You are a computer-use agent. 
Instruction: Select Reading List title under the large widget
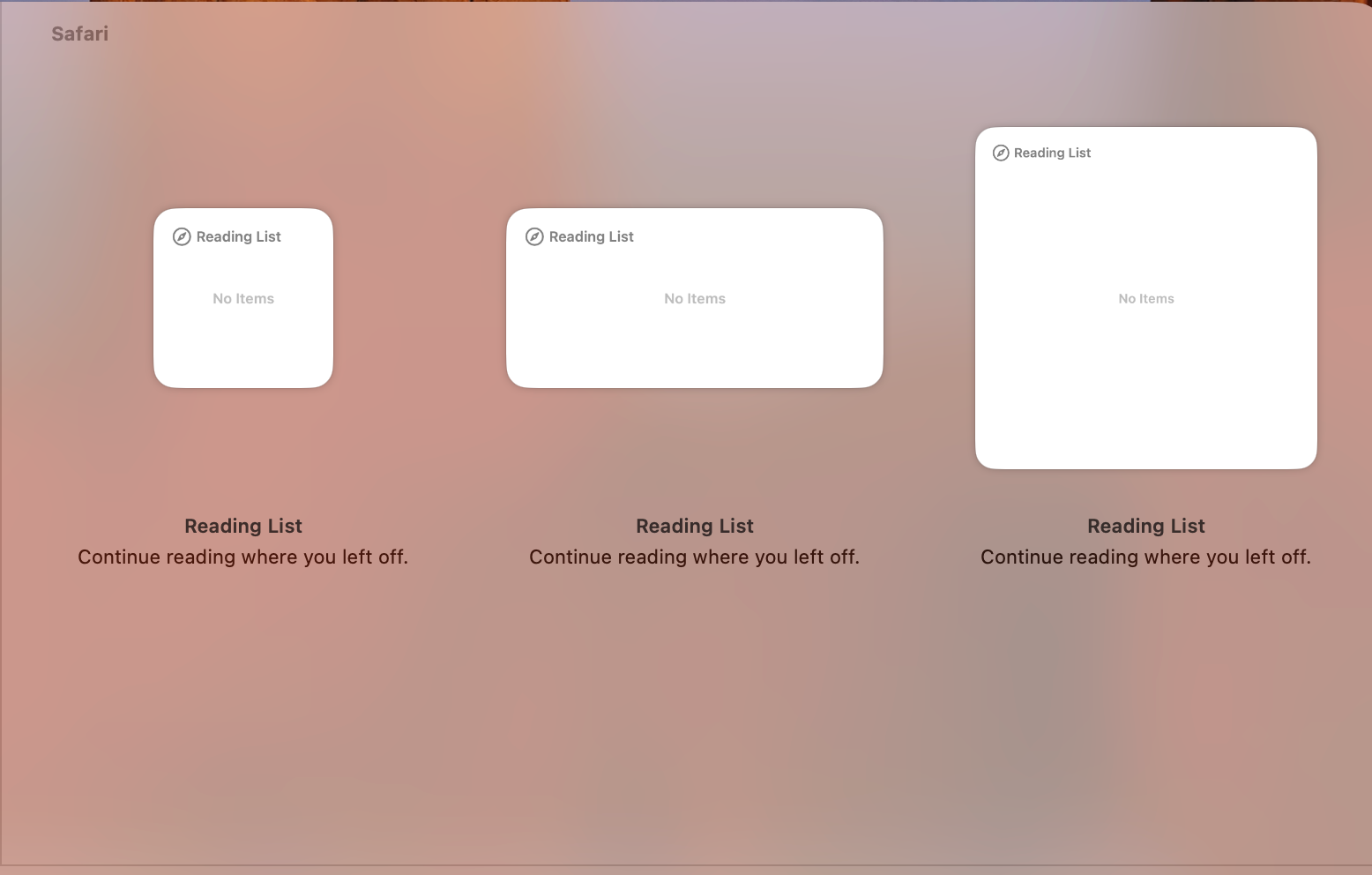point(1146,526)
